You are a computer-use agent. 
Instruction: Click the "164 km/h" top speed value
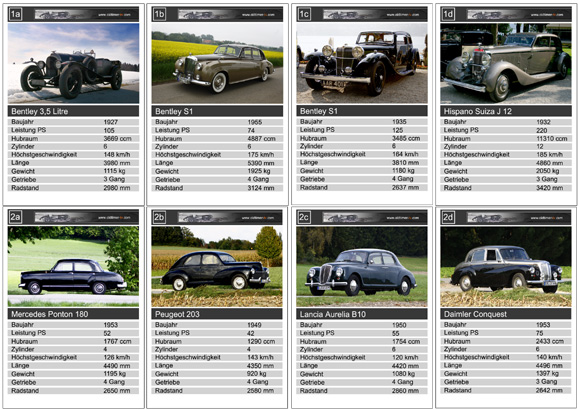(x=405, y=154)
